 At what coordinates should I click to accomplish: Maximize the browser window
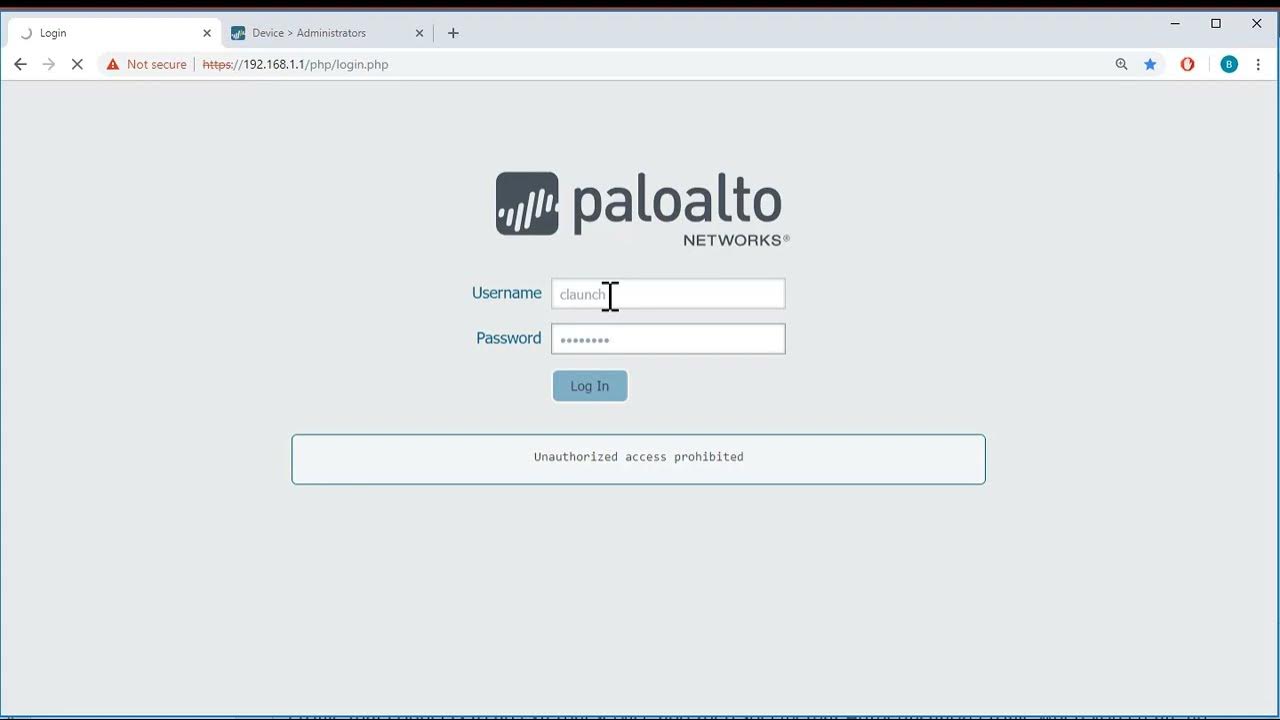pos(1216,23)
